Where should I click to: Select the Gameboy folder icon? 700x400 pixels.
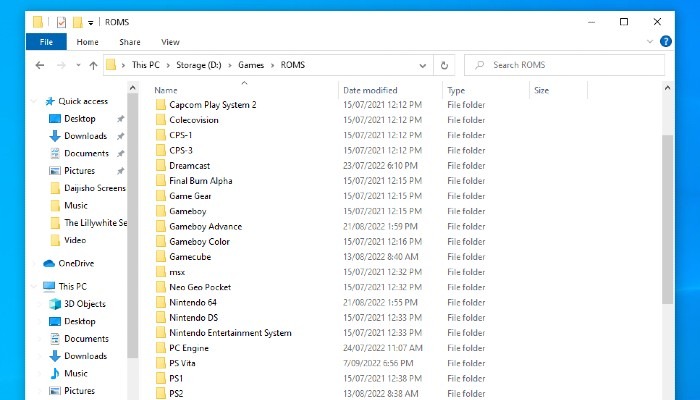[x=161, y=211]
